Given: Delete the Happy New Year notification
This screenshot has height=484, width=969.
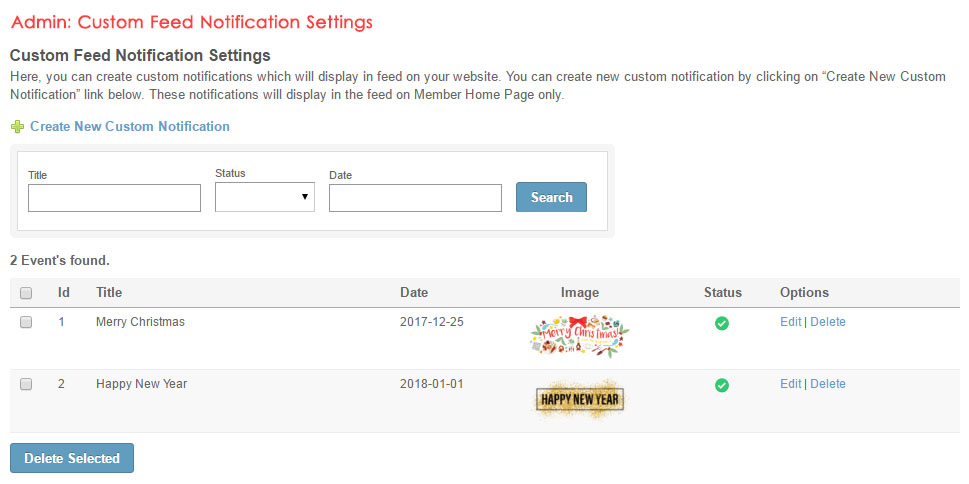Looking at the screenshot, I should pyautogui.click(x=828, y=384).
